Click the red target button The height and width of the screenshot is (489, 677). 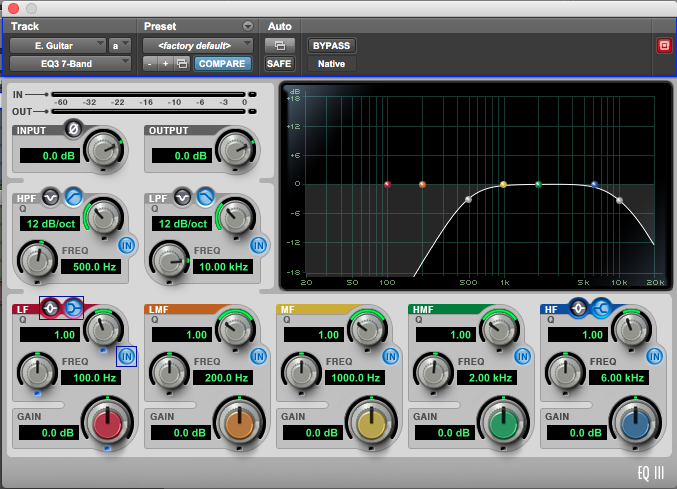(663, 45)
